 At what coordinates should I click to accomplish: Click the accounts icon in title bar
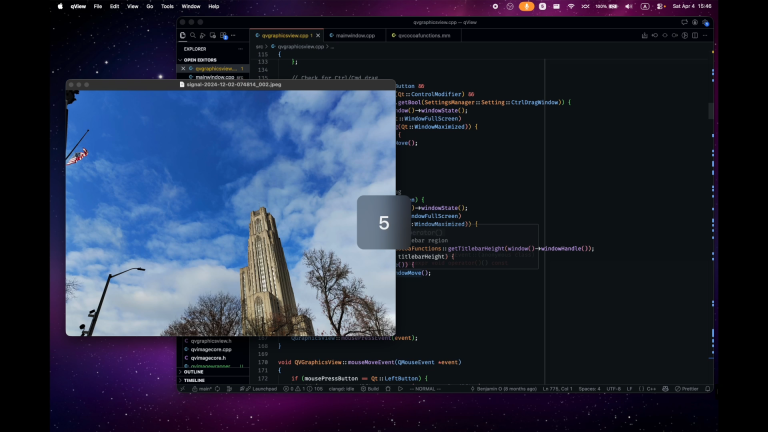(695, 22)
